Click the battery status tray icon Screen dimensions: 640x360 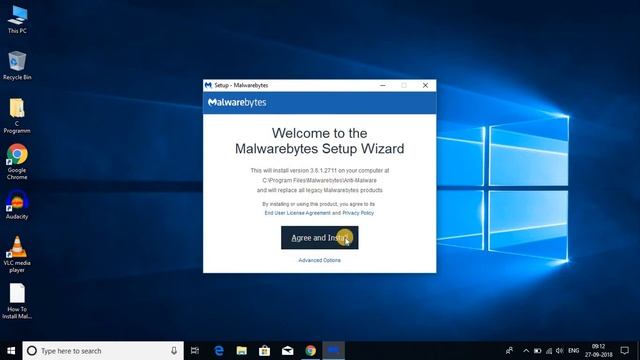coord(538,351)
